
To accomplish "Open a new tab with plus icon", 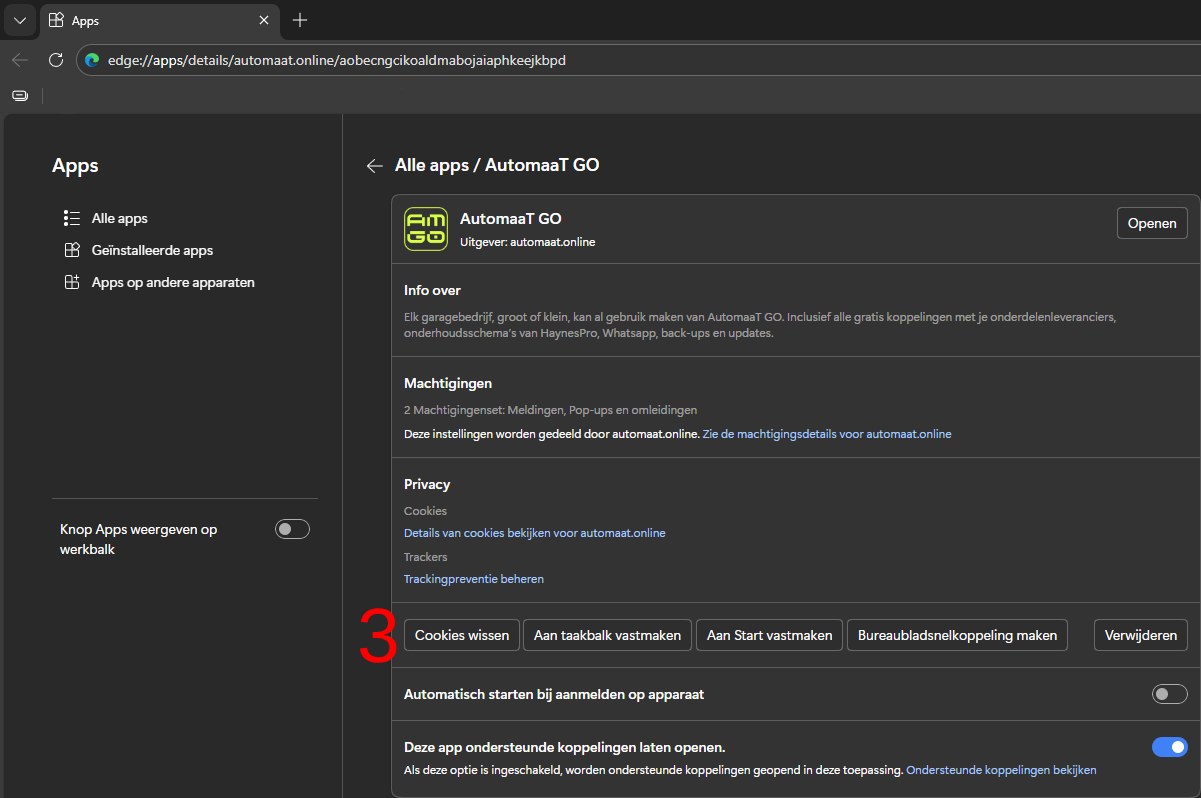I will [300, 20].
